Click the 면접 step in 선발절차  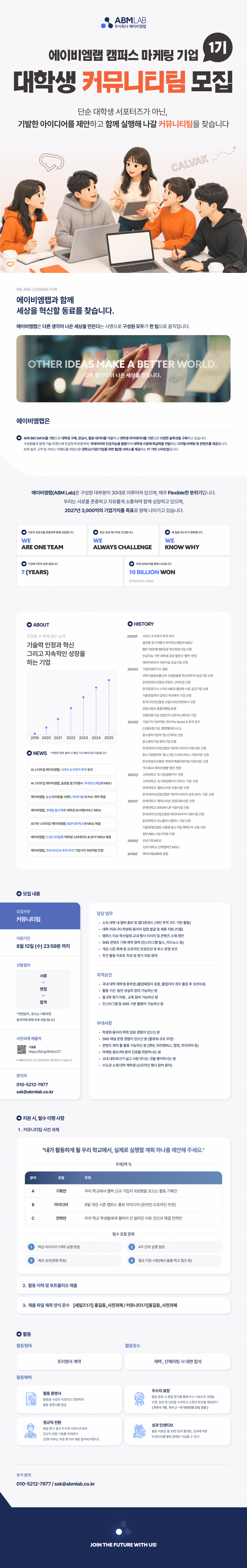[43, 989]
